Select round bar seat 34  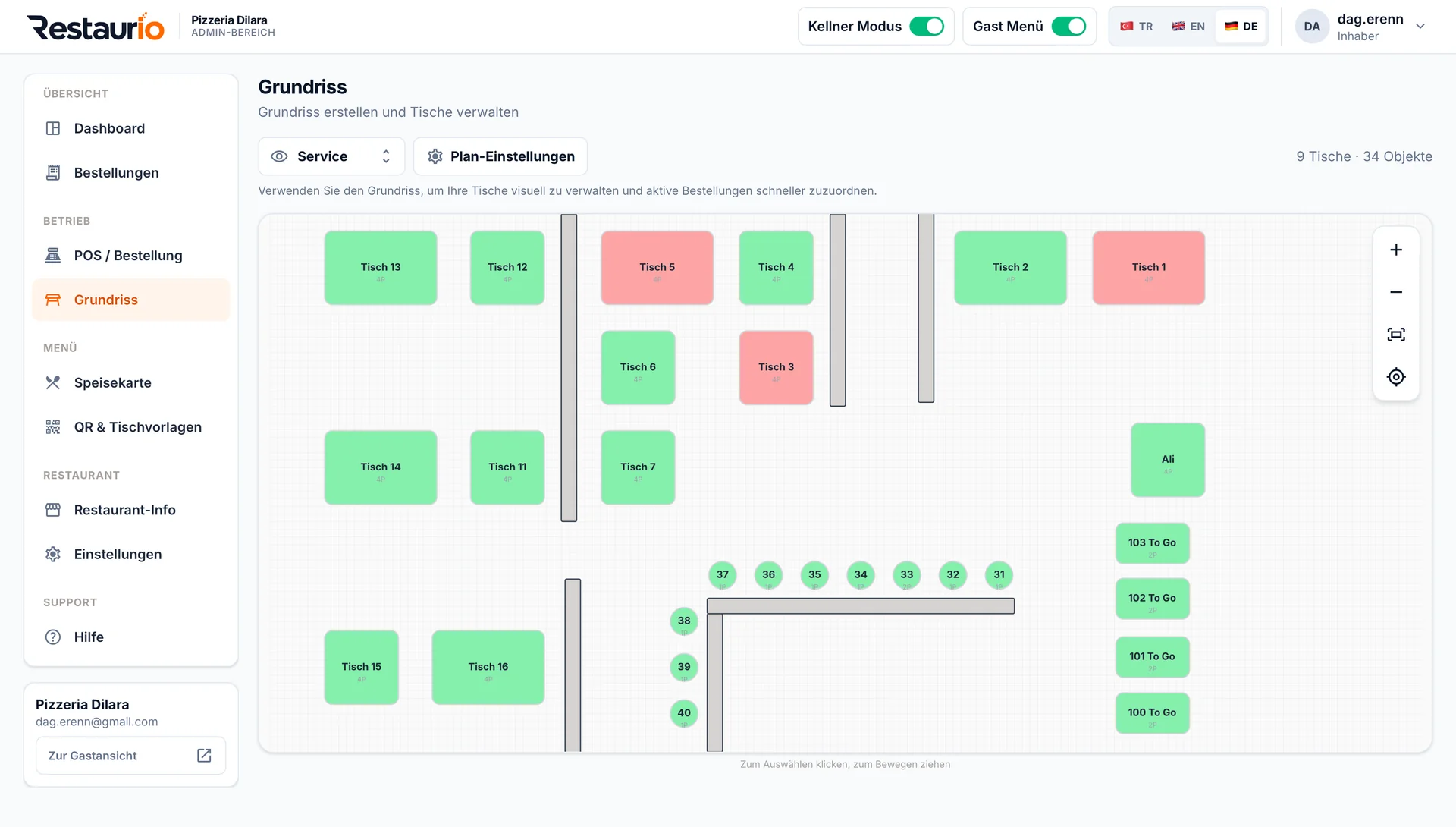[x=861, y=575]
